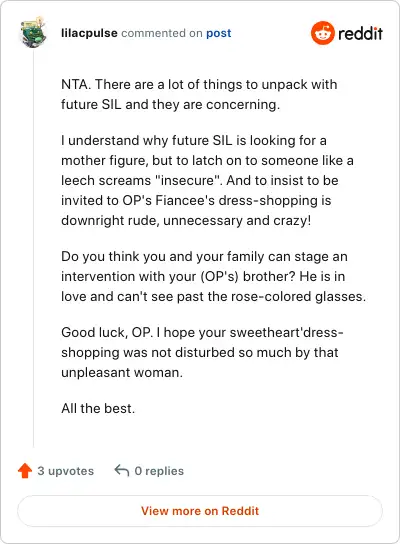Click the paragraph starting "NTA. There are"

pyautogui.click(x=199, y=94)
